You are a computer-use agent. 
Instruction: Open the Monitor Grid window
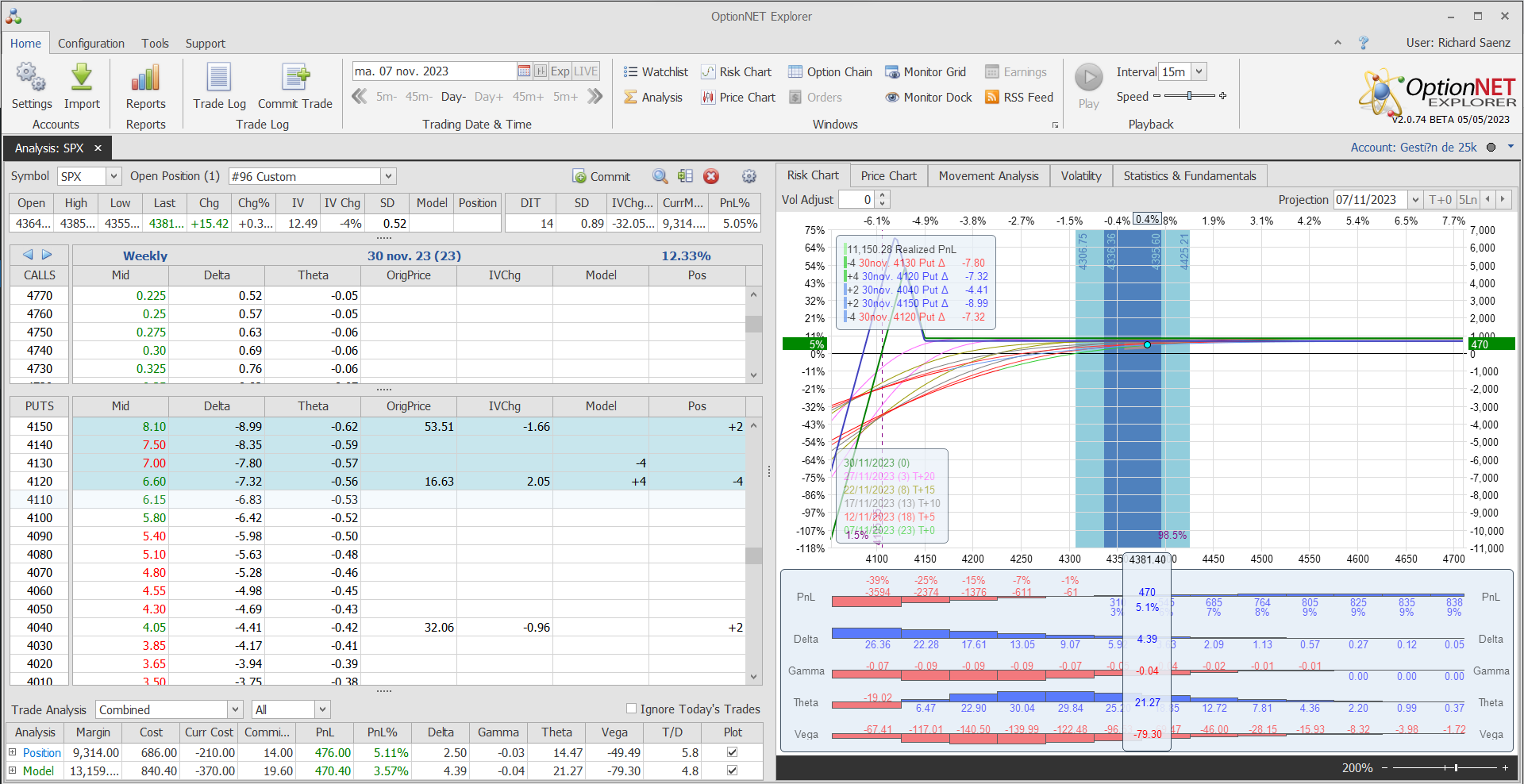[926, 72]
